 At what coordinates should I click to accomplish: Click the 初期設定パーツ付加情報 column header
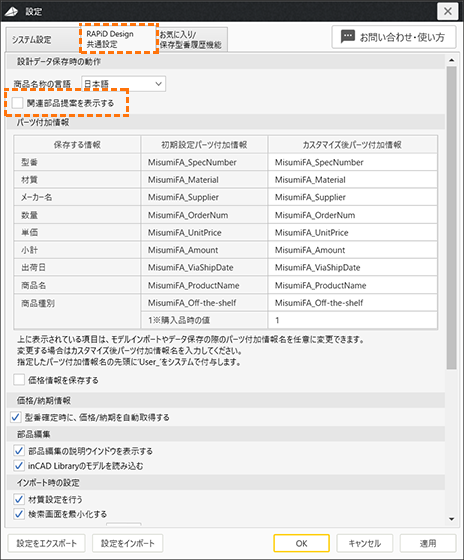204,145
